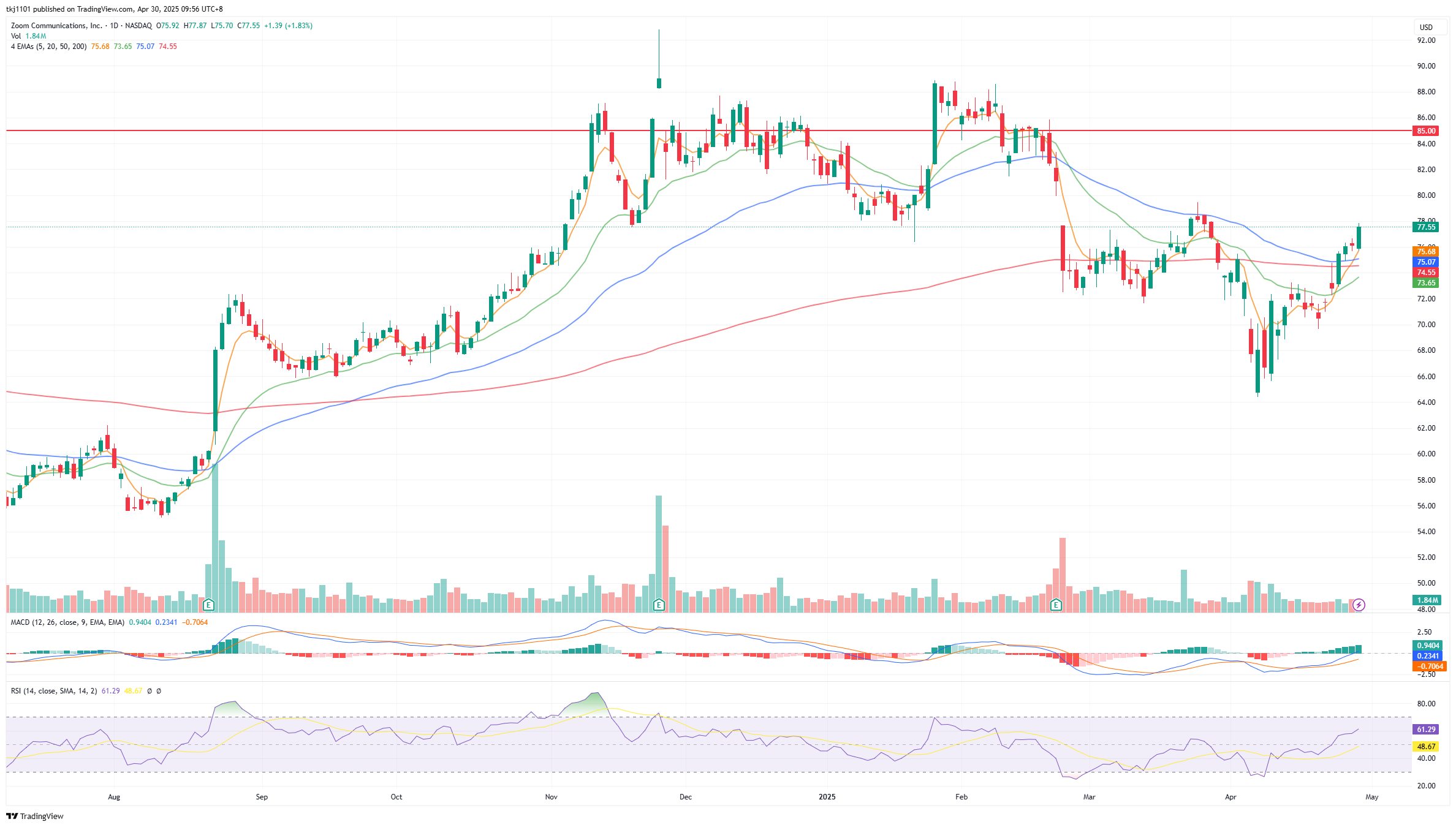This screenshot has height=827, width=1456.
Task: Click the May label on time axis
Action: (1372, 797)
